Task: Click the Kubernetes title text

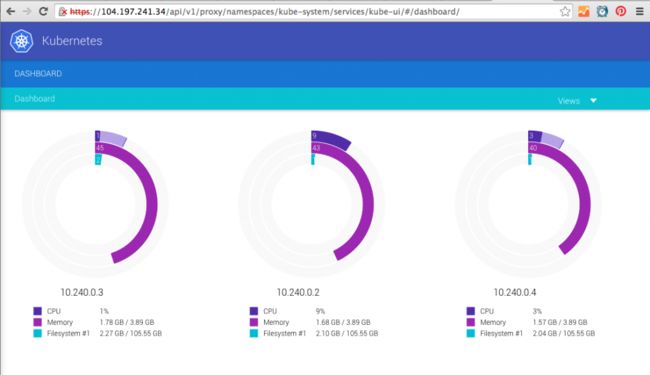Action: 72,41
